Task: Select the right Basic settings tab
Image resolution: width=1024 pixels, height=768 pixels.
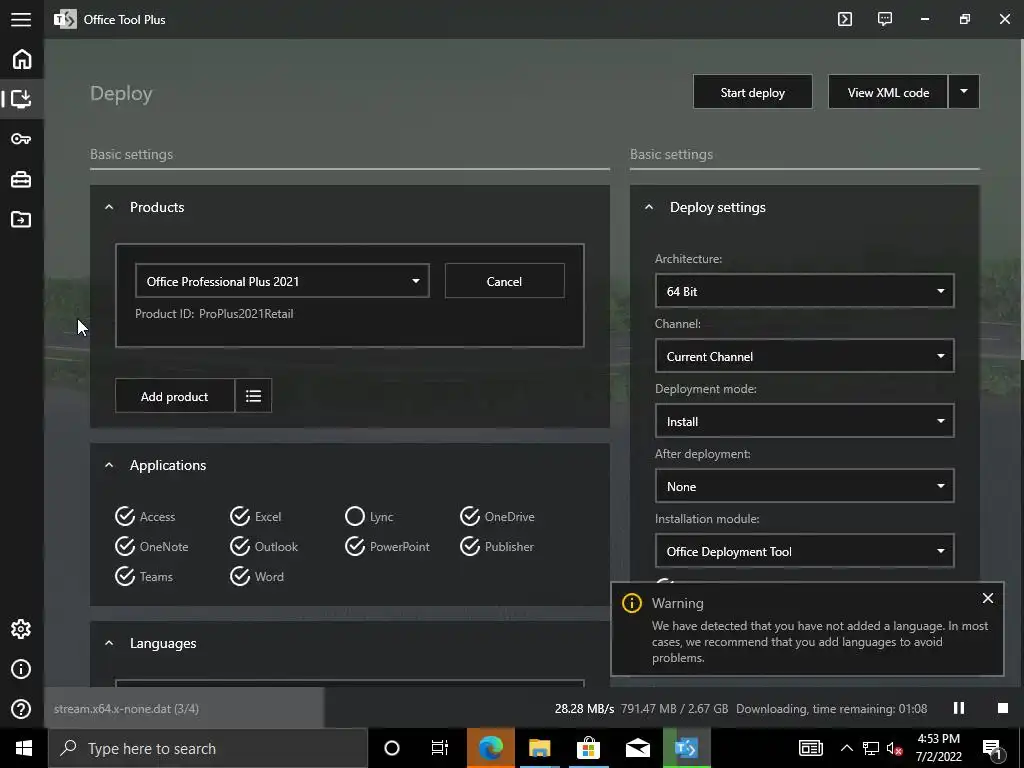Action: pyautogui.click(x=671, y=154)
